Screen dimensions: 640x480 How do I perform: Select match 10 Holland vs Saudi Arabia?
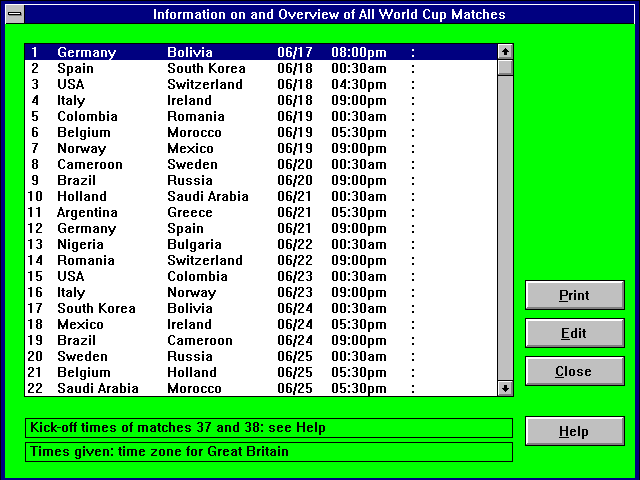(x=261, y=196)
